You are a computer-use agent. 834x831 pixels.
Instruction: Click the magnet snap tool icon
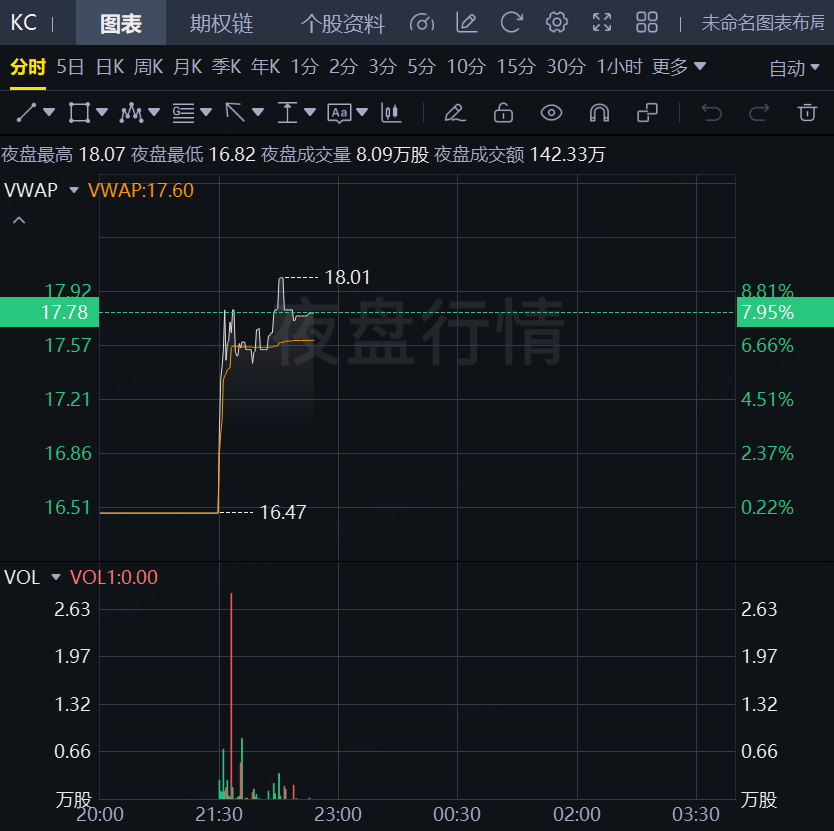tap(599, 112)
